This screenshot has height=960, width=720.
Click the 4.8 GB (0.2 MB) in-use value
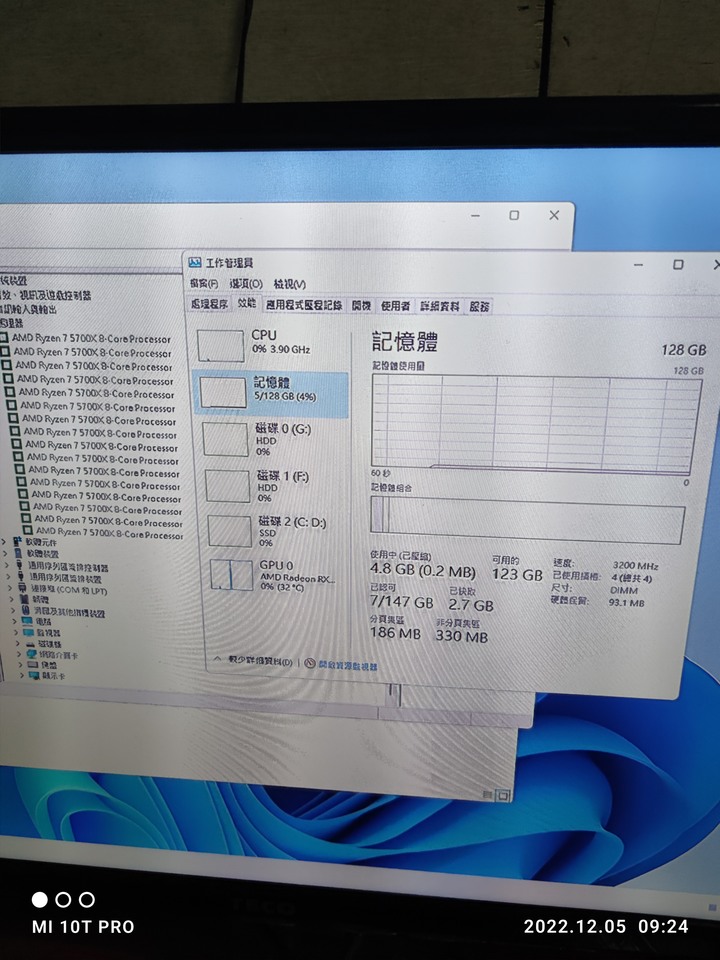tap(422, 571)
